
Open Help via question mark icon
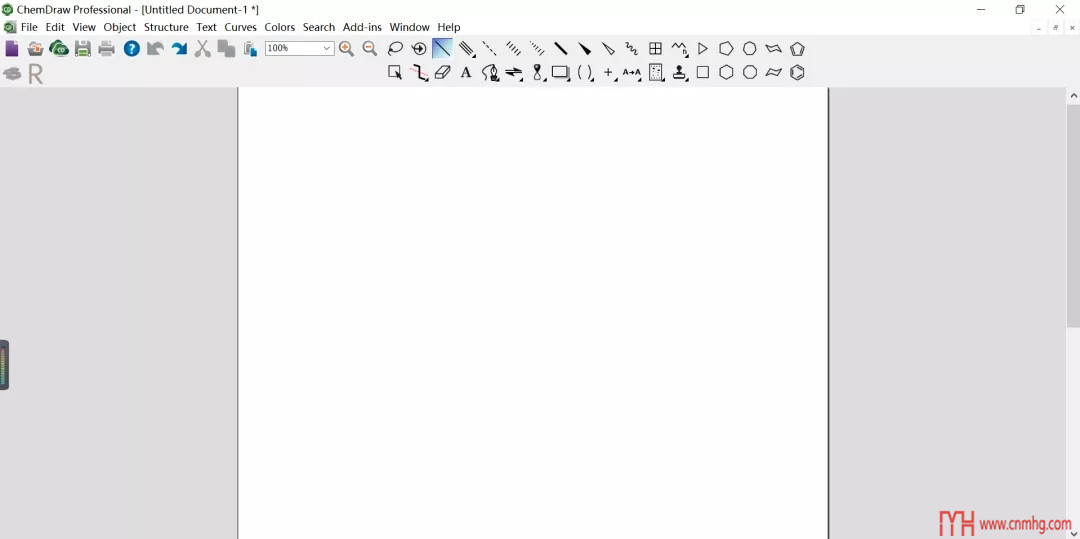[132, 48]
